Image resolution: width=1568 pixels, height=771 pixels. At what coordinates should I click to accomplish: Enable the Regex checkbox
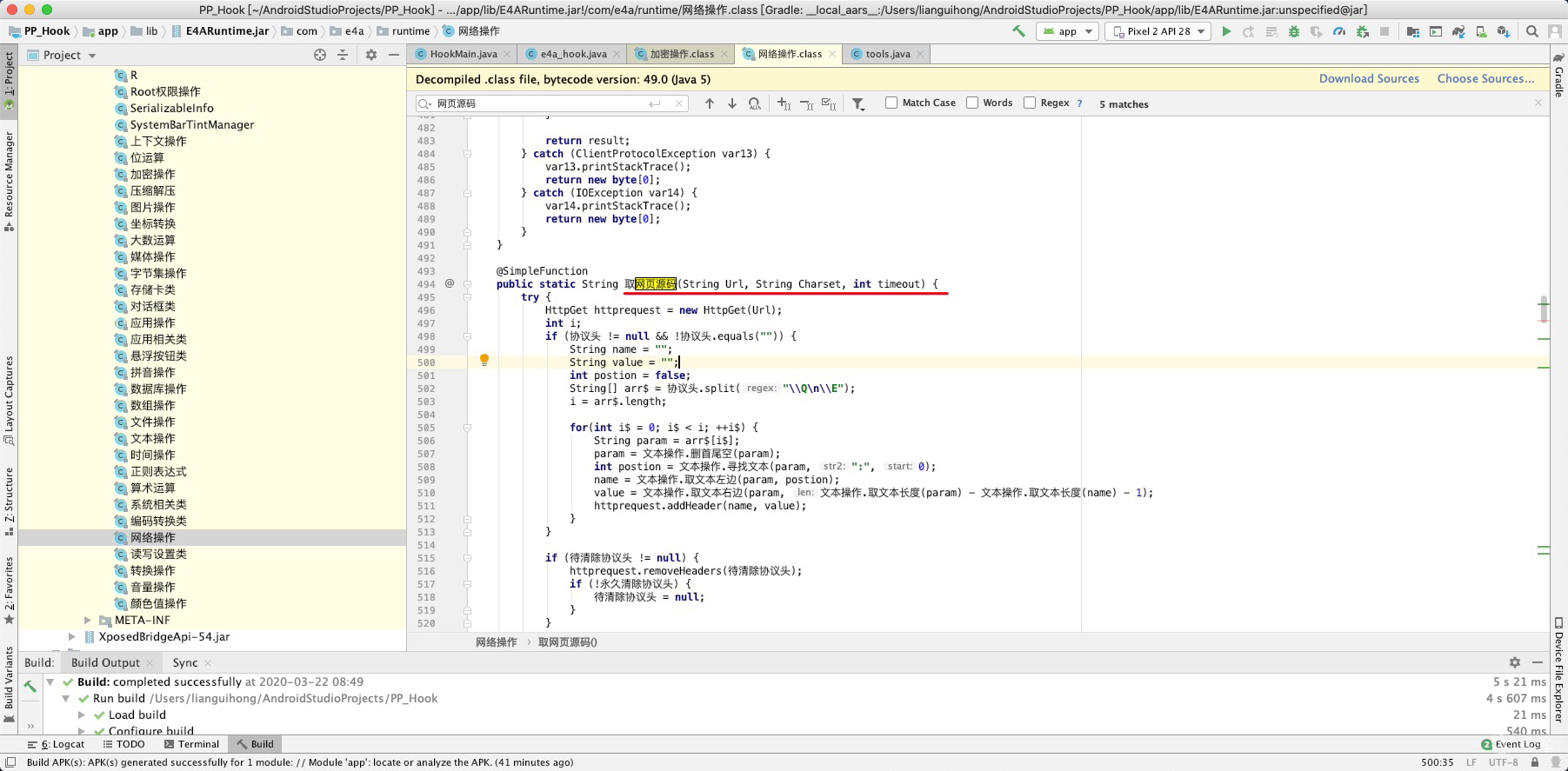pyautogui.click(x=1030, y=103)
